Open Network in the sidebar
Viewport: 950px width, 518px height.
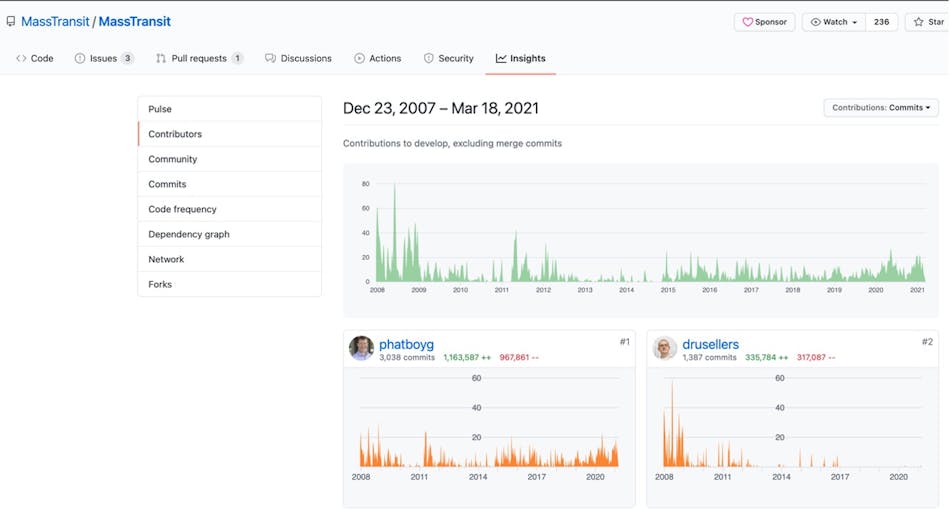tap(230, 259)
